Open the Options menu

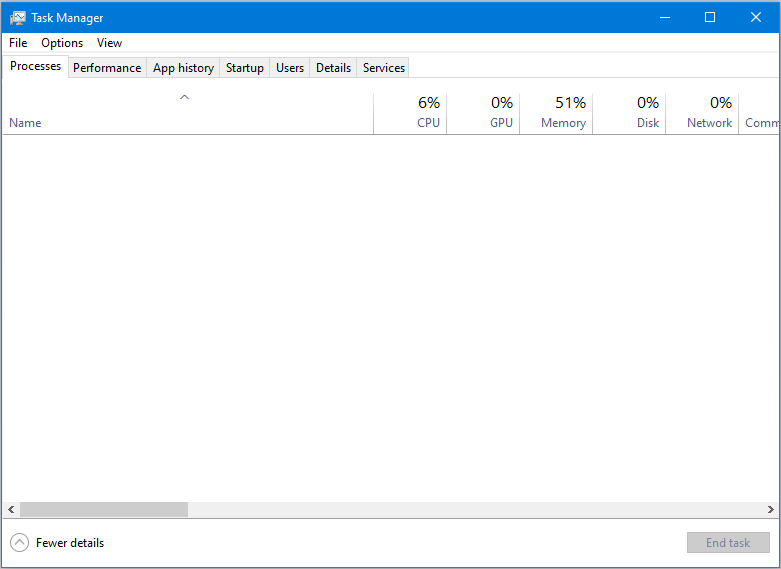62,43
